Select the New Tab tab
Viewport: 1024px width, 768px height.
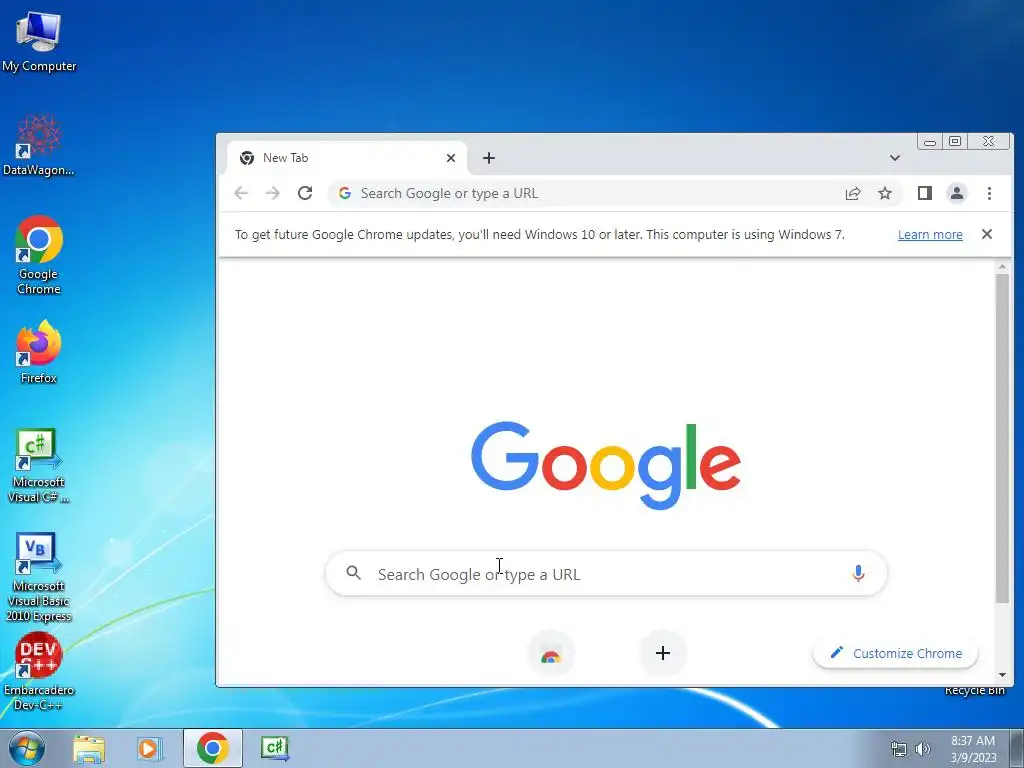pyautogui.click(x=346, y=158)
